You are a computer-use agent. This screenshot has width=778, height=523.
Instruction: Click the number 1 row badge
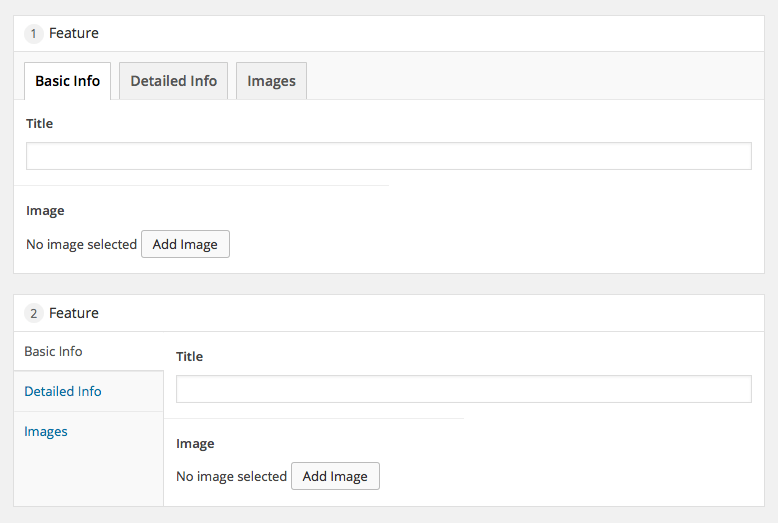click(x=34, y=34)
